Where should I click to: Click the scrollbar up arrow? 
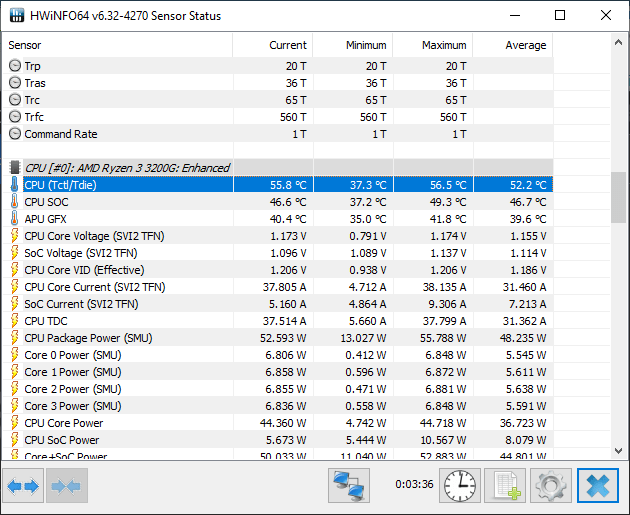coord(618,42)
